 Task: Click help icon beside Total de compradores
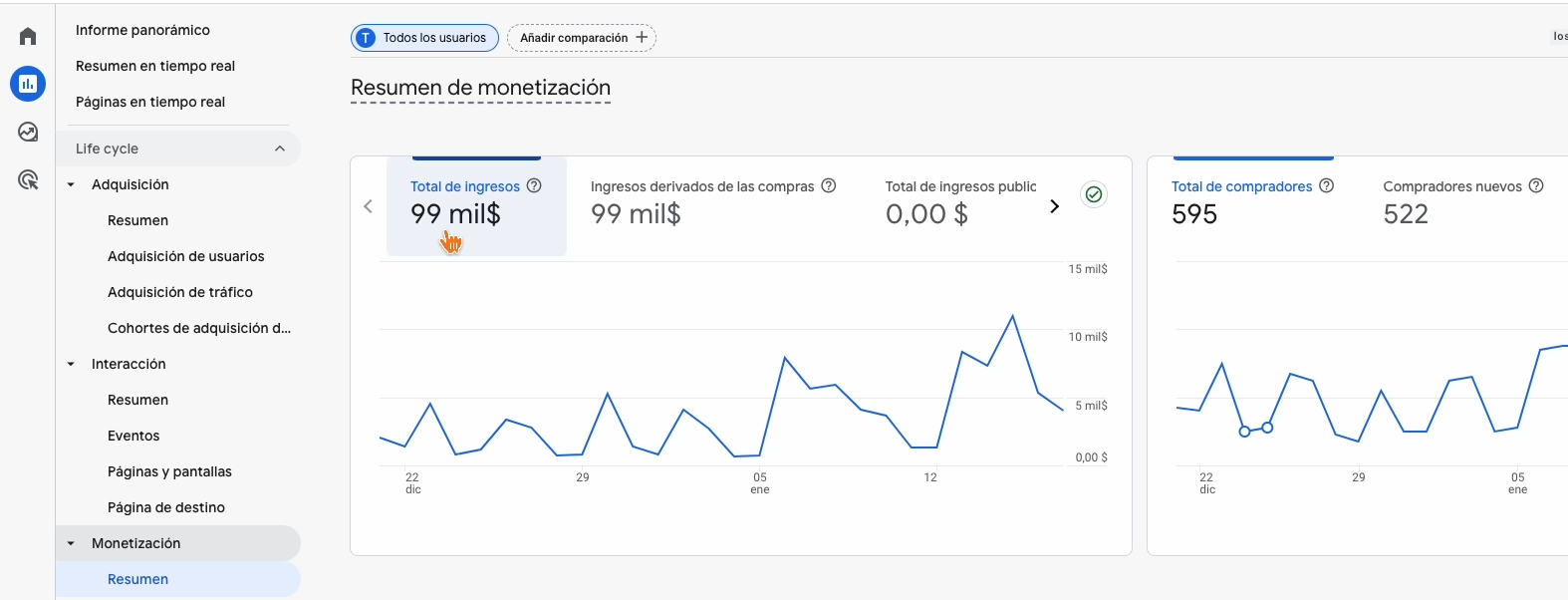1326,185
